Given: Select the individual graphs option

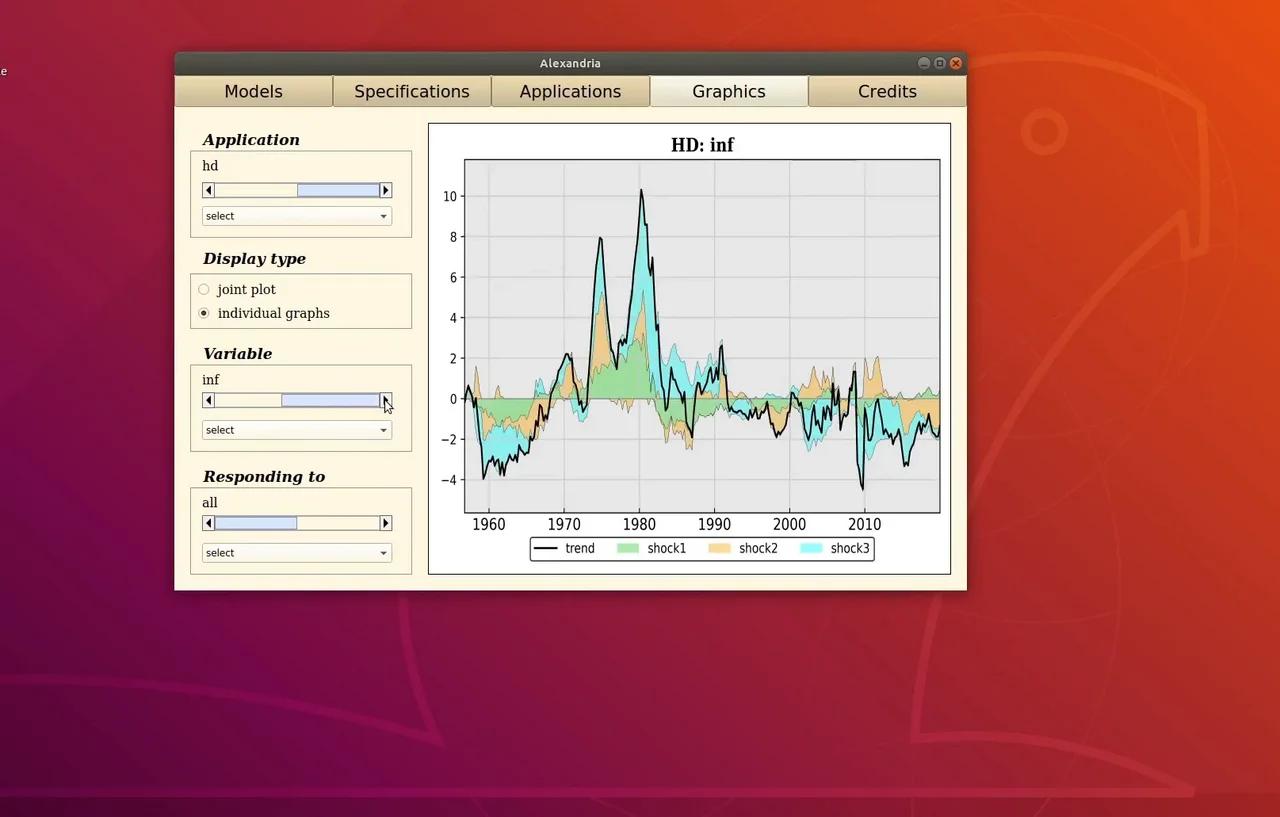Looking at the screenshot, I should [203, 313].
